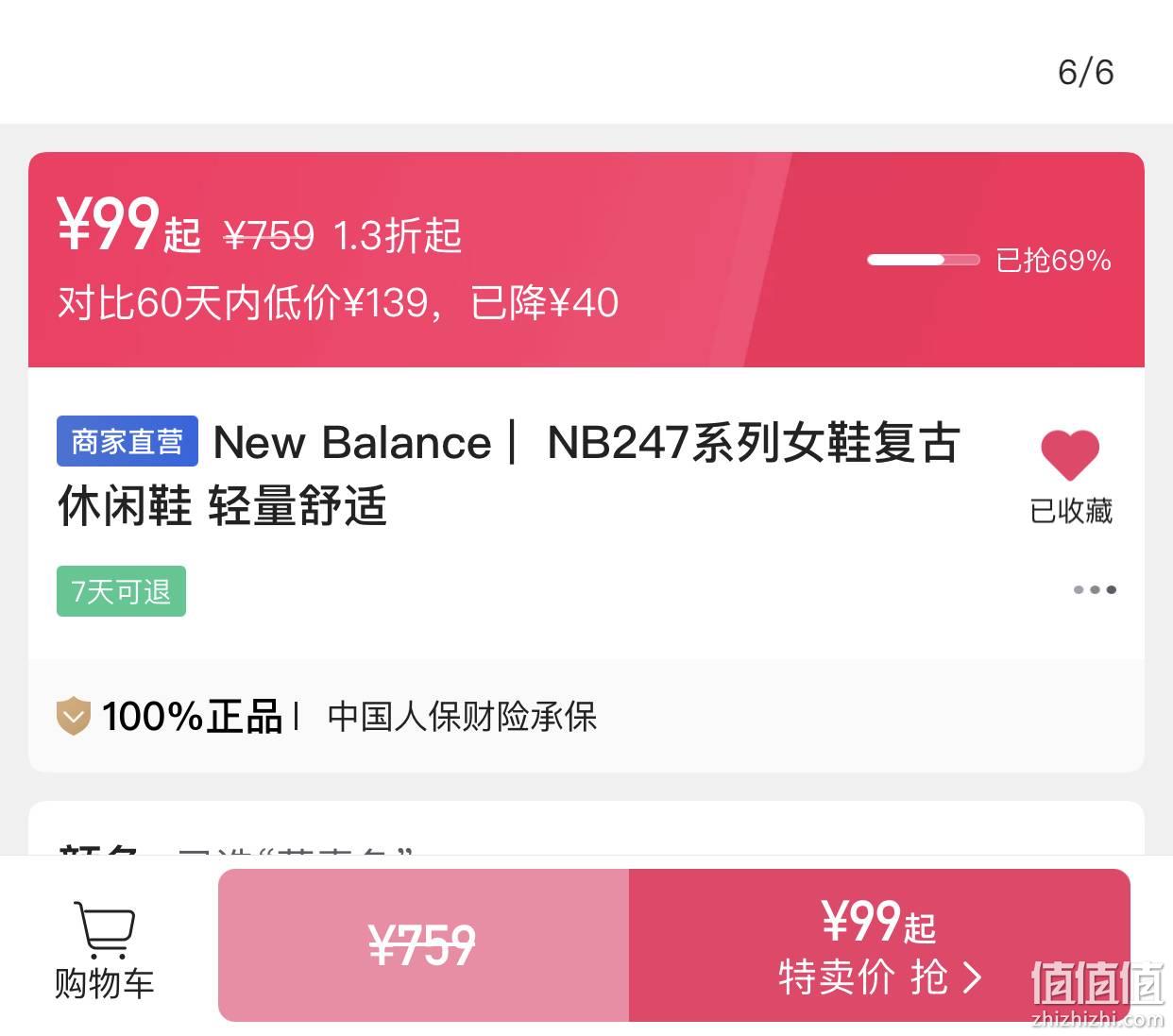The image size is (1173, 1036).
Task: Tap the ¥99起 特卖价 抢 button
Action: (879, 945)
